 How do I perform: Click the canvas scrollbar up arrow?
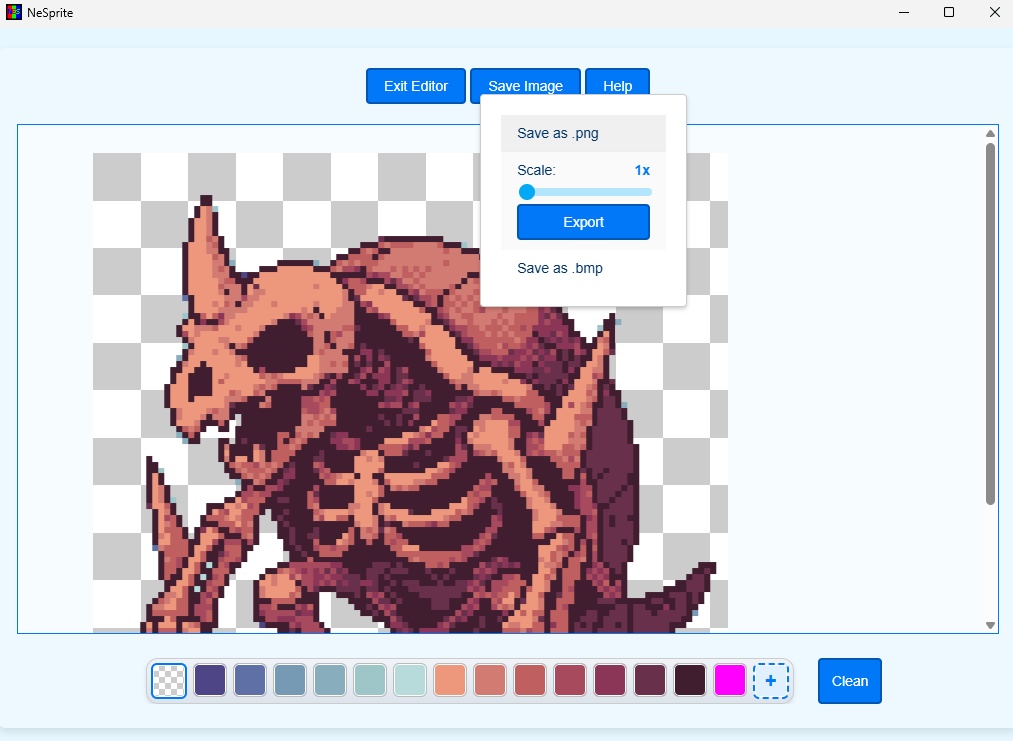990,134
